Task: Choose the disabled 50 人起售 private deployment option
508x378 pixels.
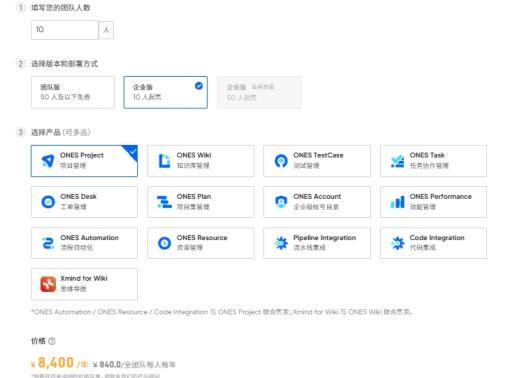Action: (259, 92)
